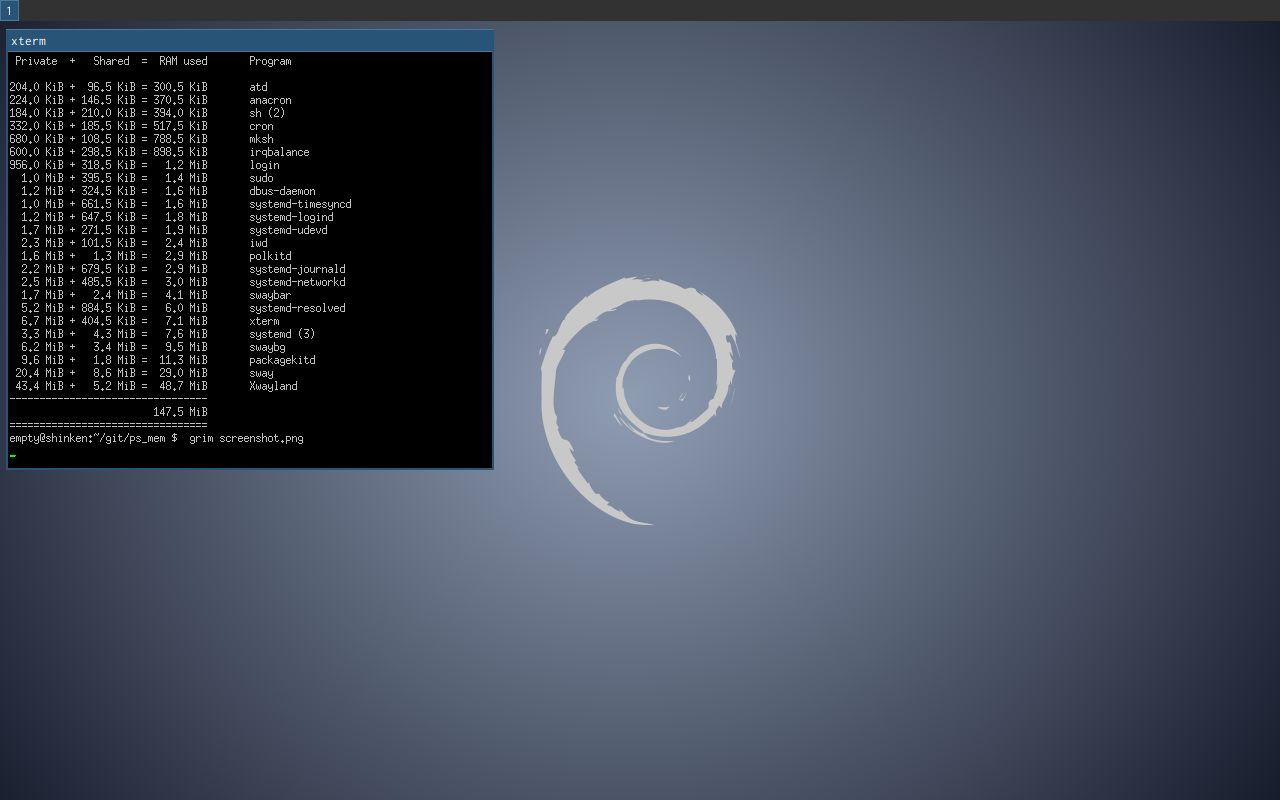Click the 'polkitd' program name
Screen dimensions: 1280x800
click(x=270, y=256)
